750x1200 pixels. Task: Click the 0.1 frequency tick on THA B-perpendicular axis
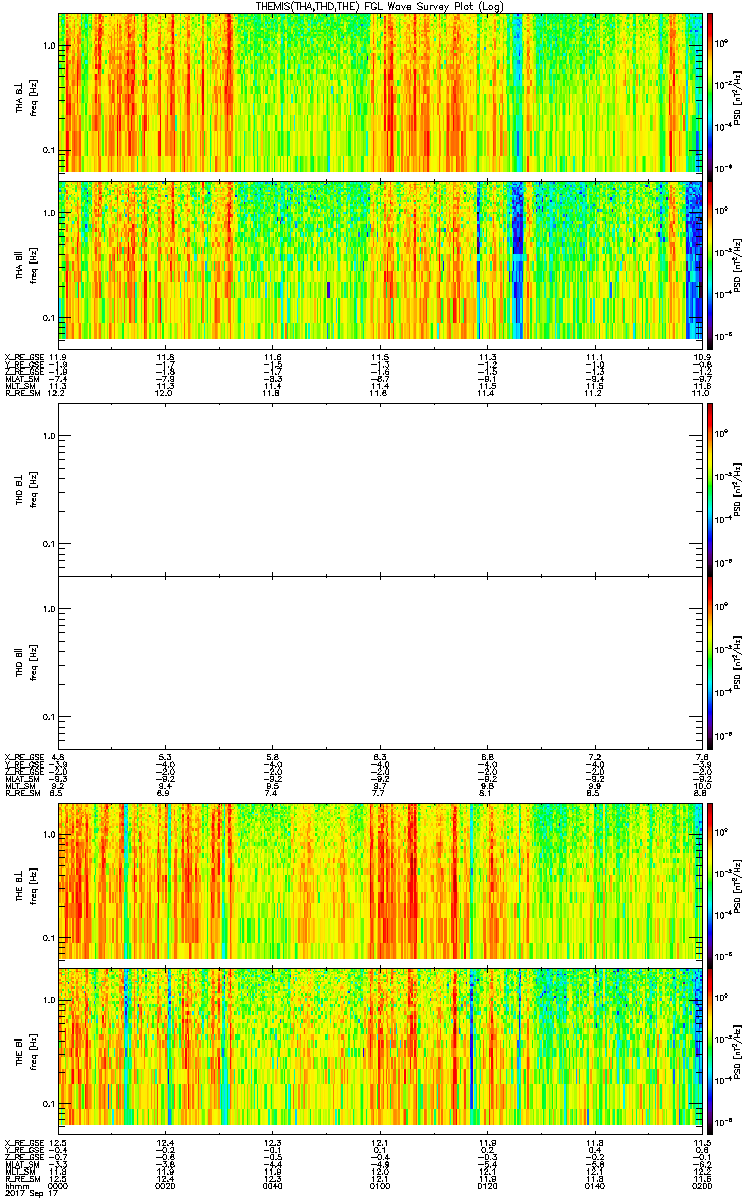point(49,150)
